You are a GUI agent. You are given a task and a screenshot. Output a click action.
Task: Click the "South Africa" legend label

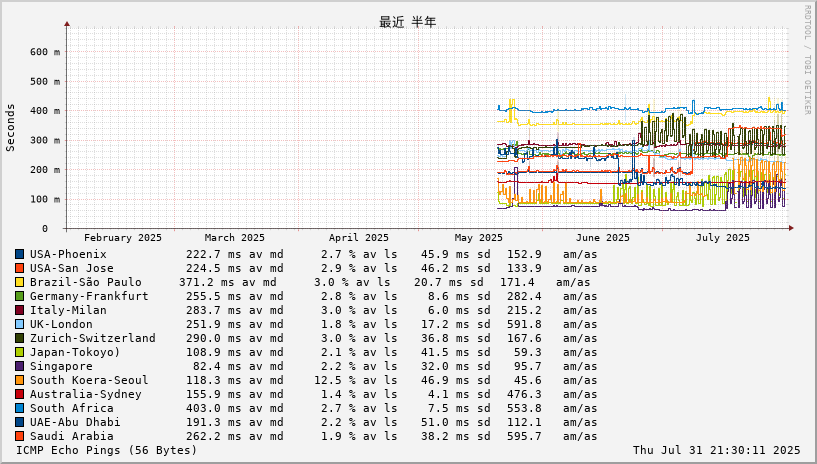tap(71, 408)
